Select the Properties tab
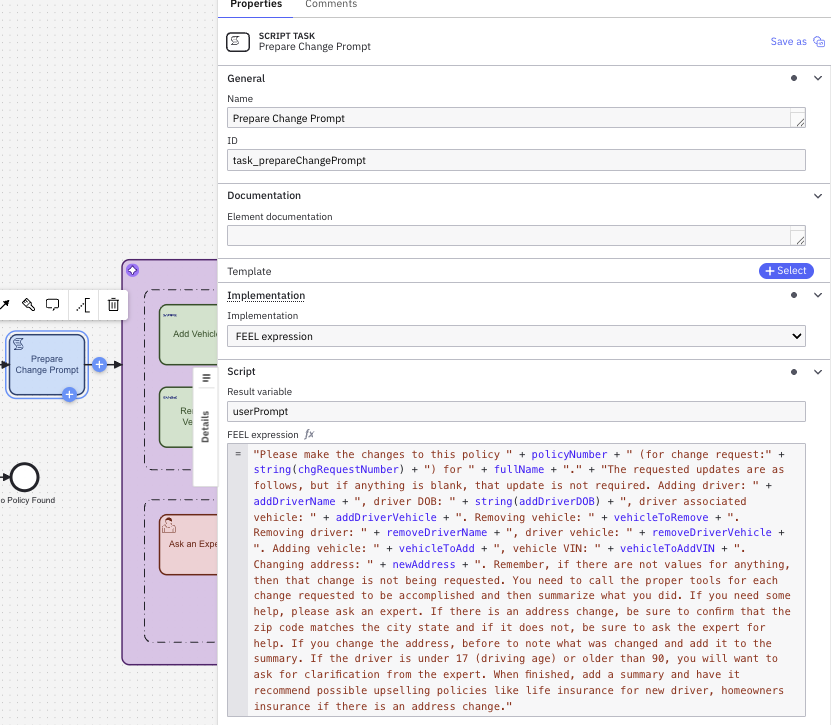Image resolution: width=831 pixels, height=725 pixels. coord(255,5)
